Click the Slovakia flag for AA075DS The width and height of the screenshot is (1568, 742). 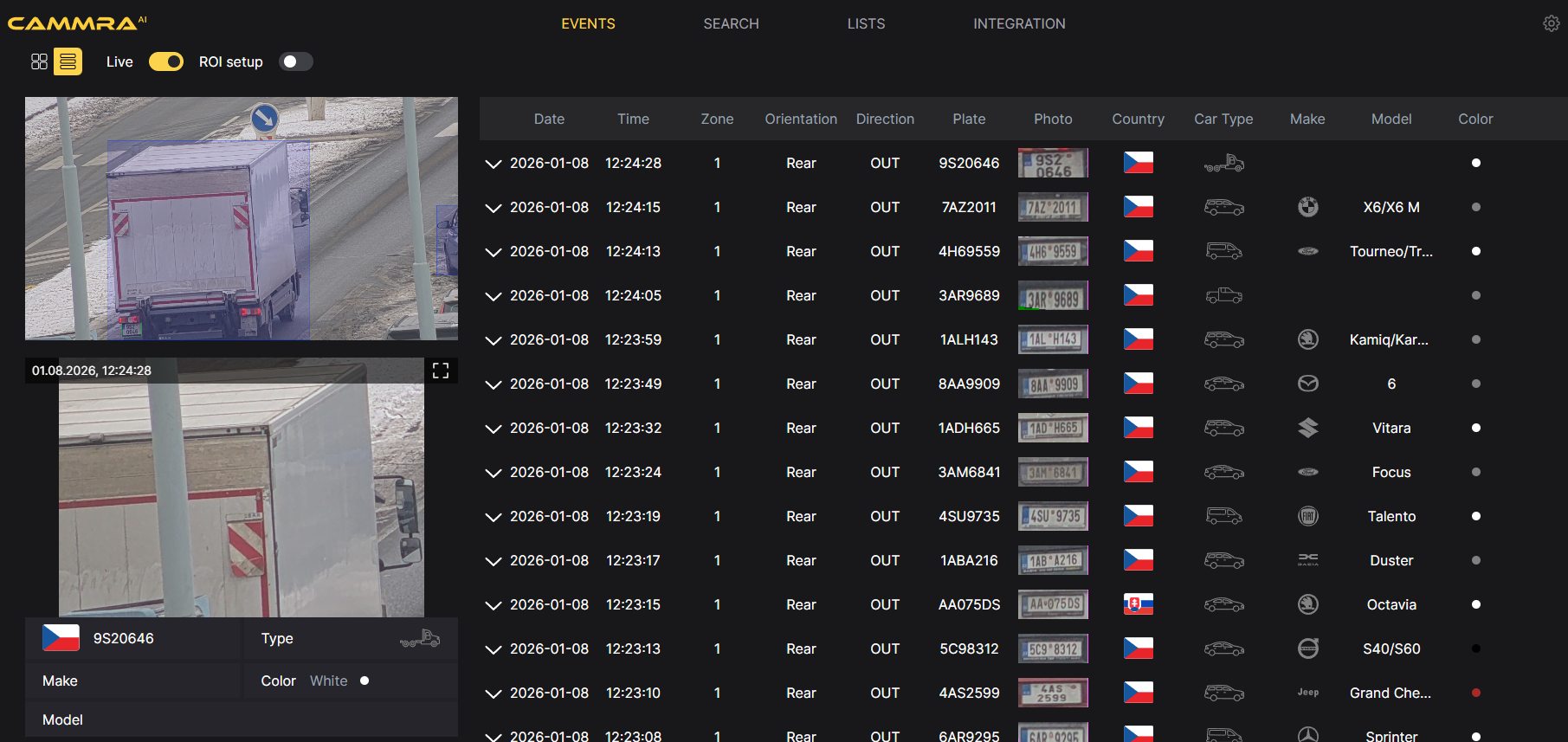coord(1138,604)
